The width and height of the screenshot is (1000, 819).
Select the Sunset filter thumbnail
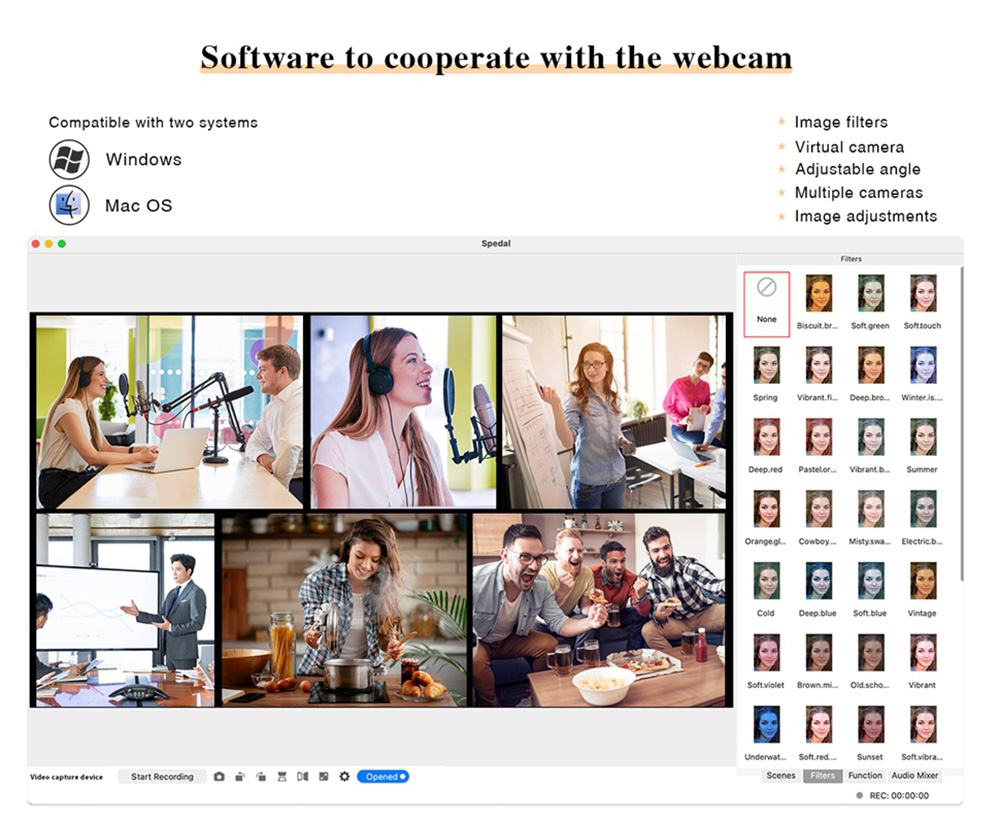pos(870,725)
